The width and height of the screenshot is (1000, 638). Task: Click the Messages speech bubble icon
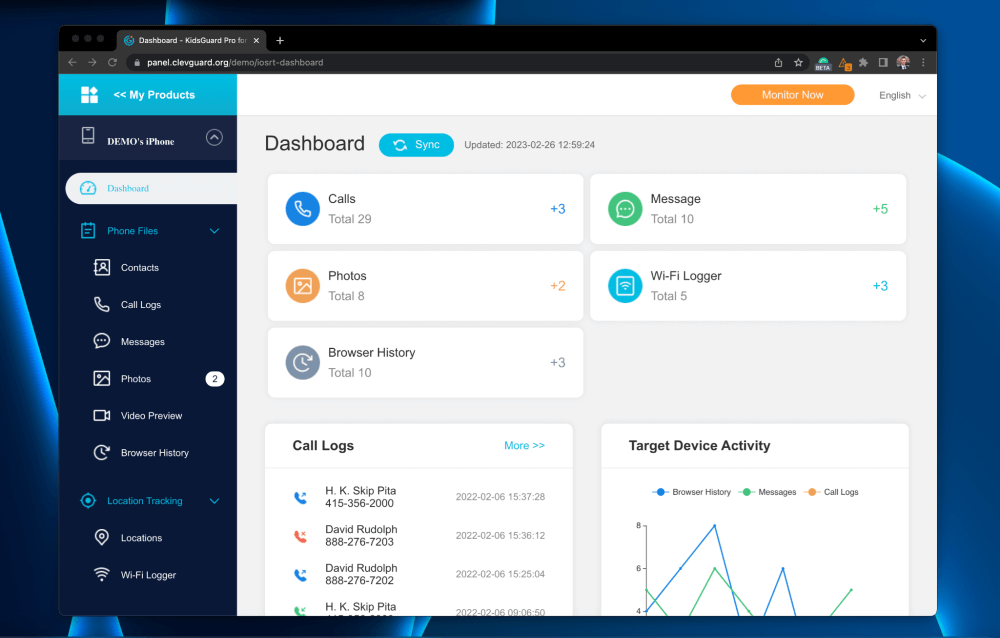pos(101,341)
